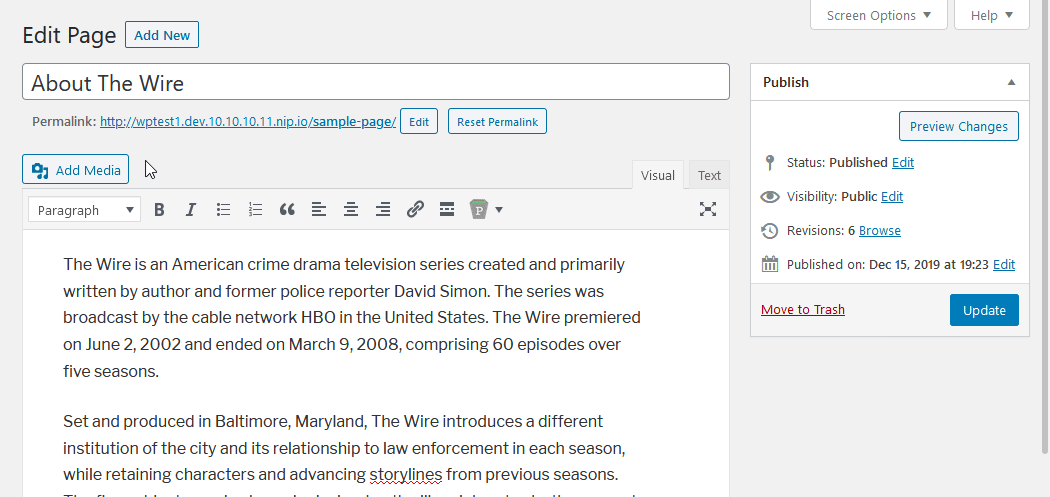Click the Permalink label text
The height and width of the screenshot is (497, 1050).
coord(64,122)
